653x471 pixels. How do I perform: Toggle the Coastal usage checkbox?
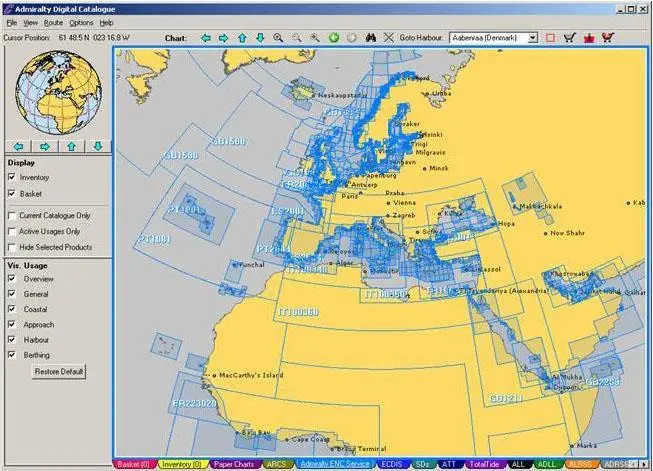[x=12, y=309]
